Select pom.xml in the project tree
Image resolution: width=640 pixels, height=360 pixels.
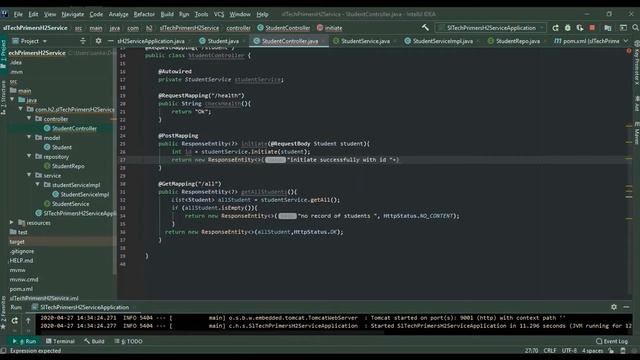point(21,289)
